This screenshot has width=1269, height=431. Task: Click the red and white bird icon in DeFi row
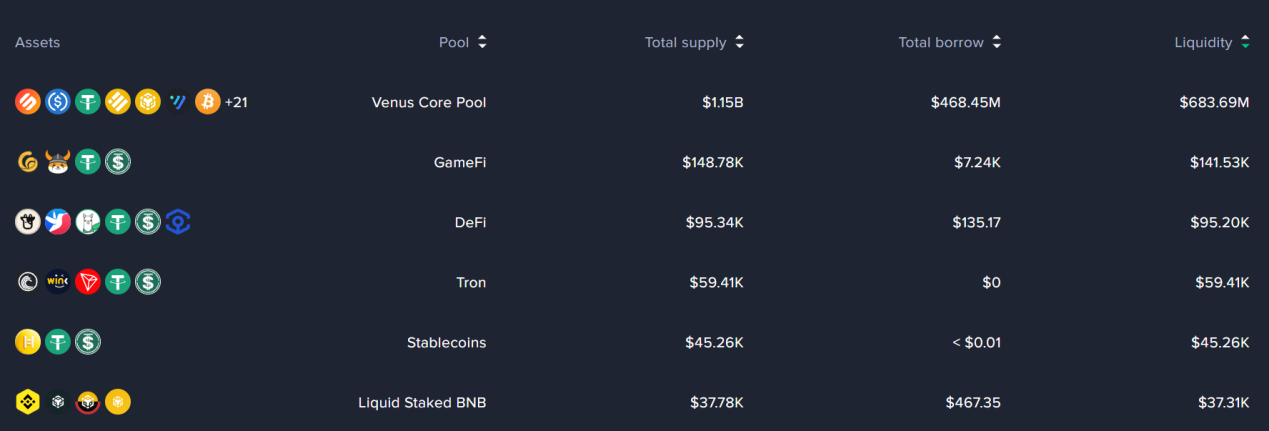[58, 222]
